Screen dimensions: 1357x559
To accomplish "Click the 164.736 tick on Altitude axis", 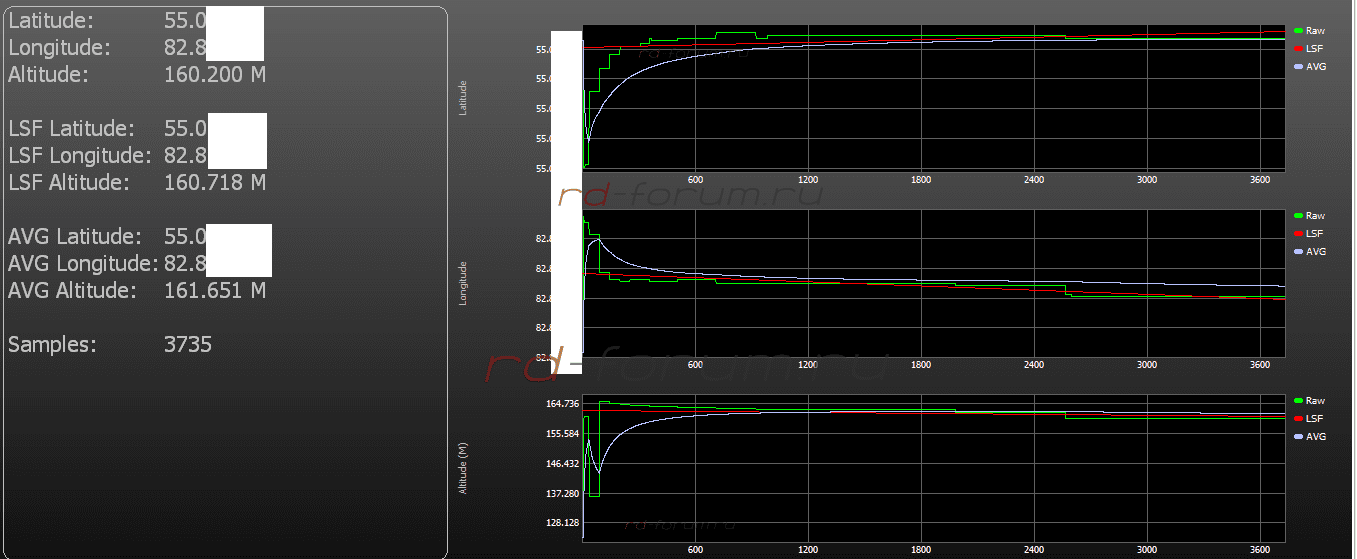I will pyautogui.click(x=562, y=404).
